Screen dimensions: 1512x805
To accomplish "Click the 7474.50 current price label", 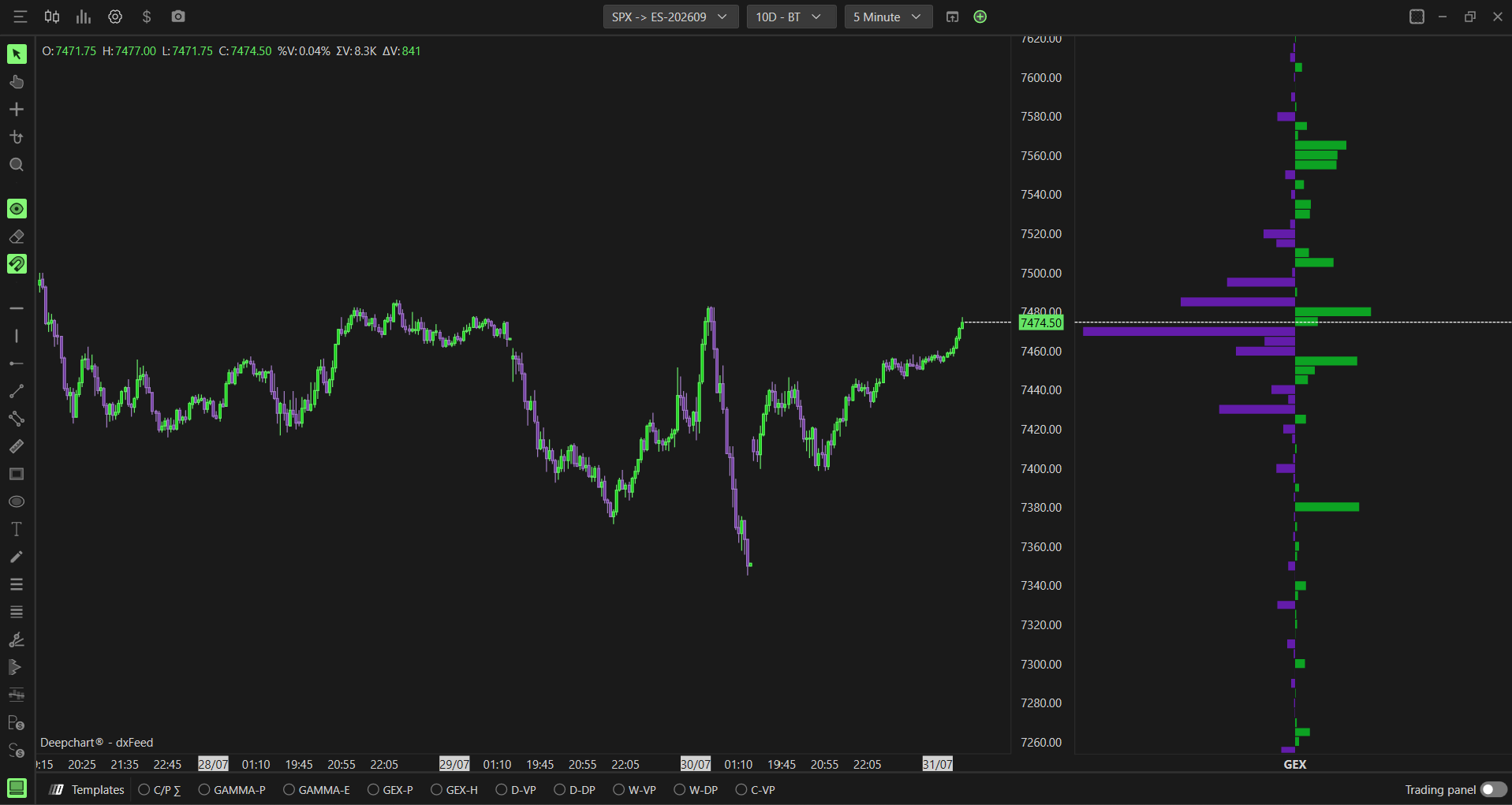I will point(1041,322).
